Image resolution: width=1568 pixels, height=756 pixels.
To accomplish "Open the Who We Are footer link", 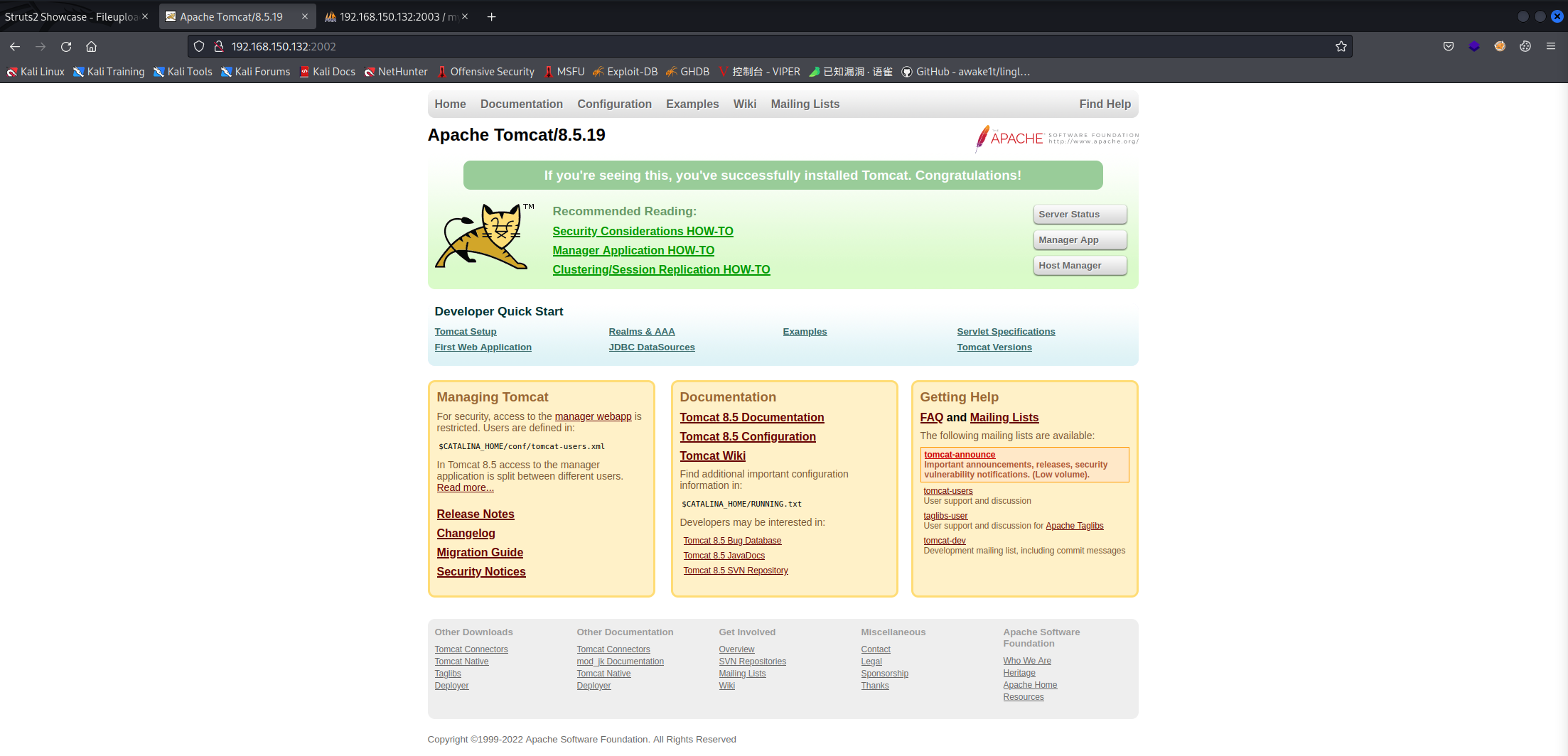I will pyautogui.click(x=1027, y=661).
